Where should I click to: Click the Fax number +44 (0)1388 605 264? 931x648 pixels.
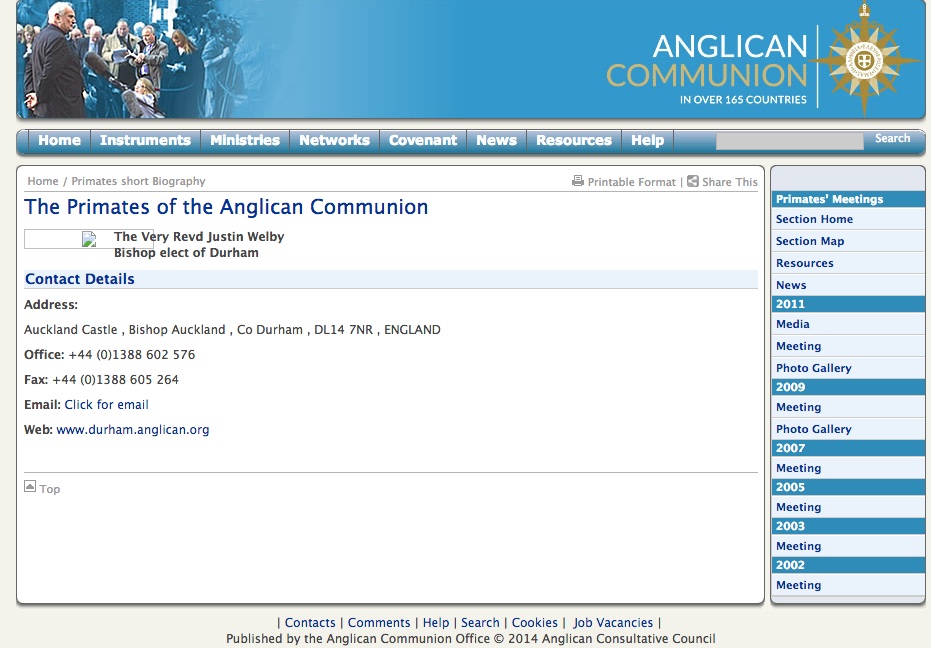click(x=115, y=380)
